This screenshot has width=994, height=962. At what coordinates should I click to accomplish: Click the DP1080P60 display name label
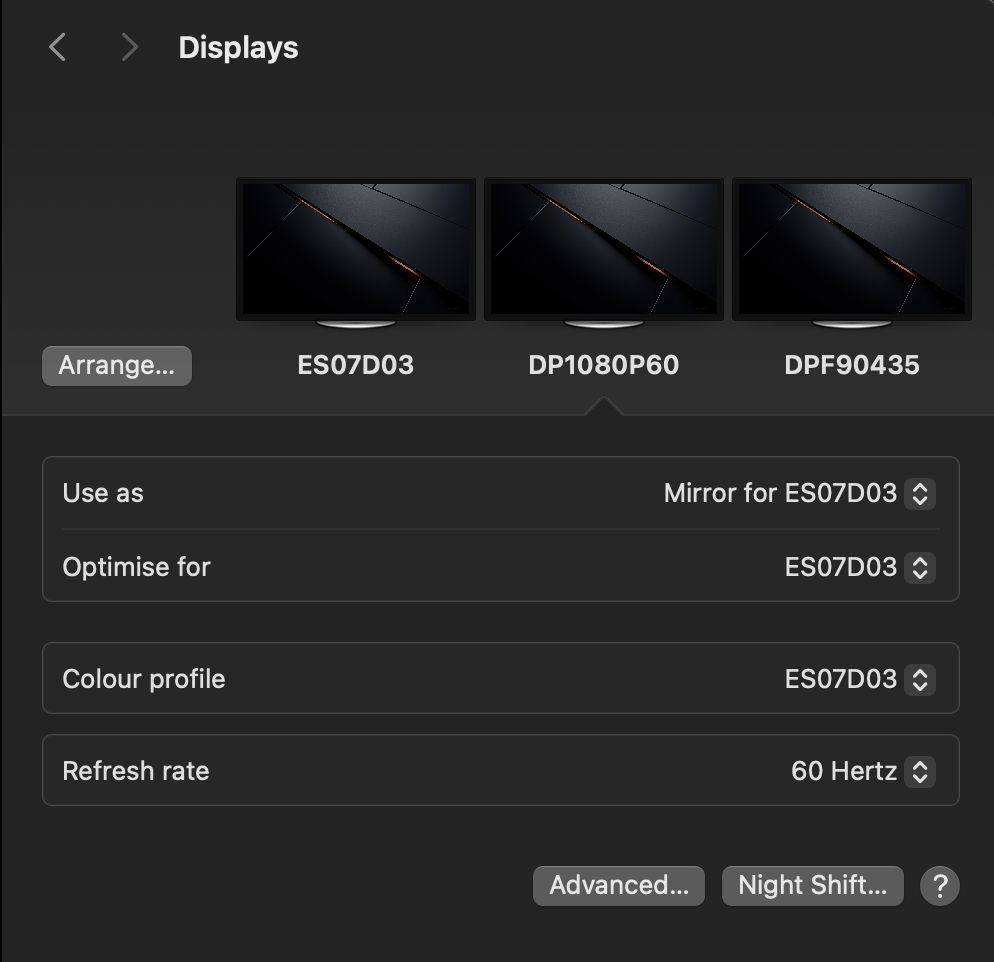(604, 365)
